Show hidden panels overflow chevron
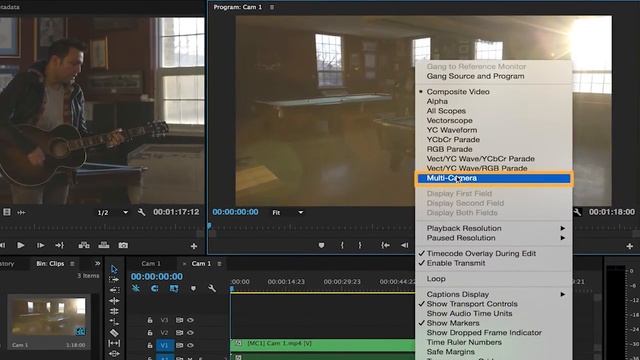640x360 pixels. click(98, 264)
